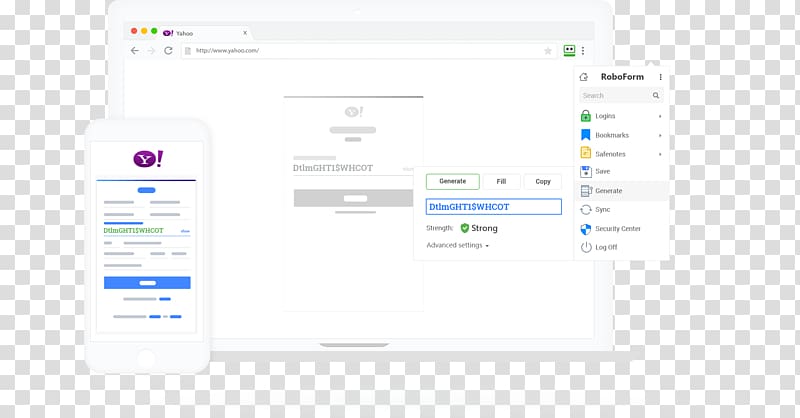This screenshot has width=800, height=418.
Task: Click the Bookmarks ribbon icon
Action: pyautogui.click(x=586, y=135)
